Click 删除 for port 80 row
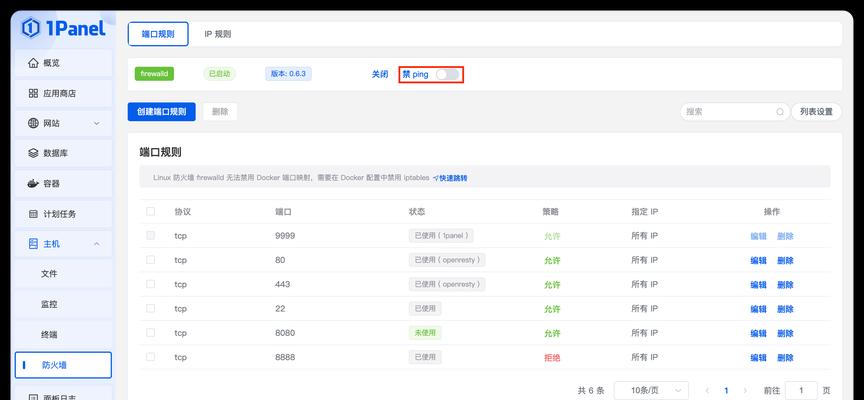This screenshot has width=864, height=400. tap(785, 261)
